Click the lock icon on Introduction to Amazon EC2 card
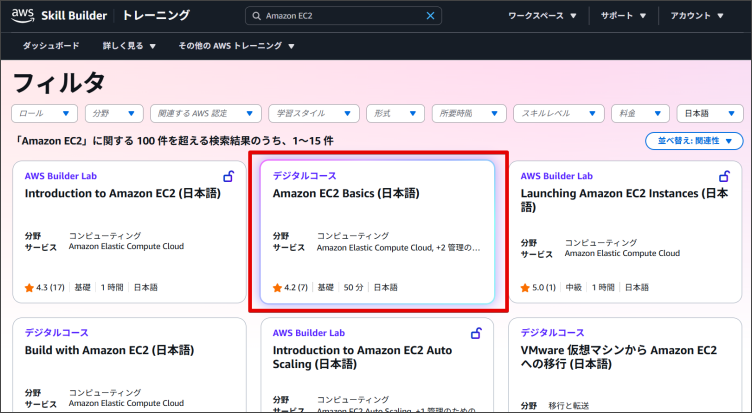Screen dimensions: 752x413 (229, 177)
